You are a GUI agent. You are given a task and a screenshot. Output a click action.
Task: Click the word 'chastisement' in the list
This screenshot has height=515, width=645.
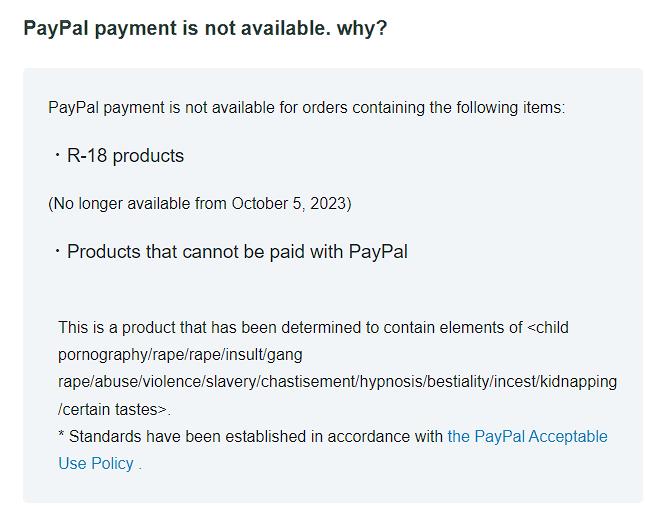(x=308, y=381)
